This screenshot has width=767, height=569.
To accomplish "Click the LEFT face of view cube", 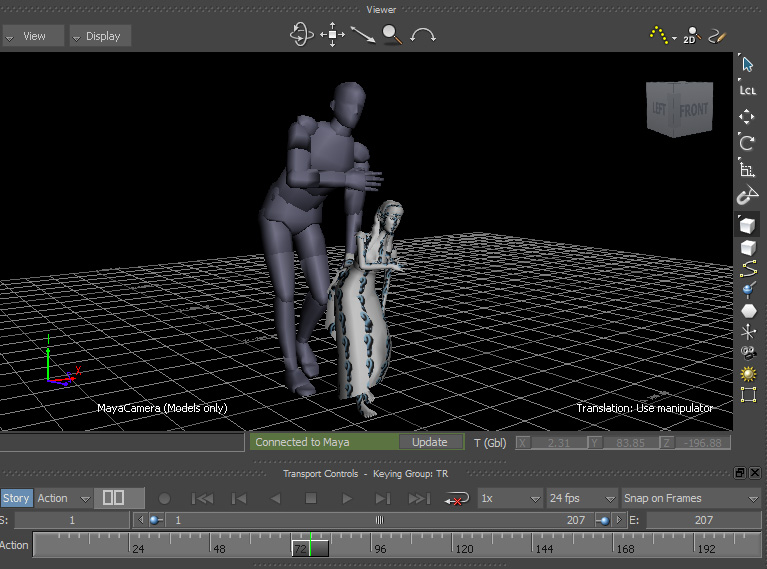I will click(x=660, y=109).
